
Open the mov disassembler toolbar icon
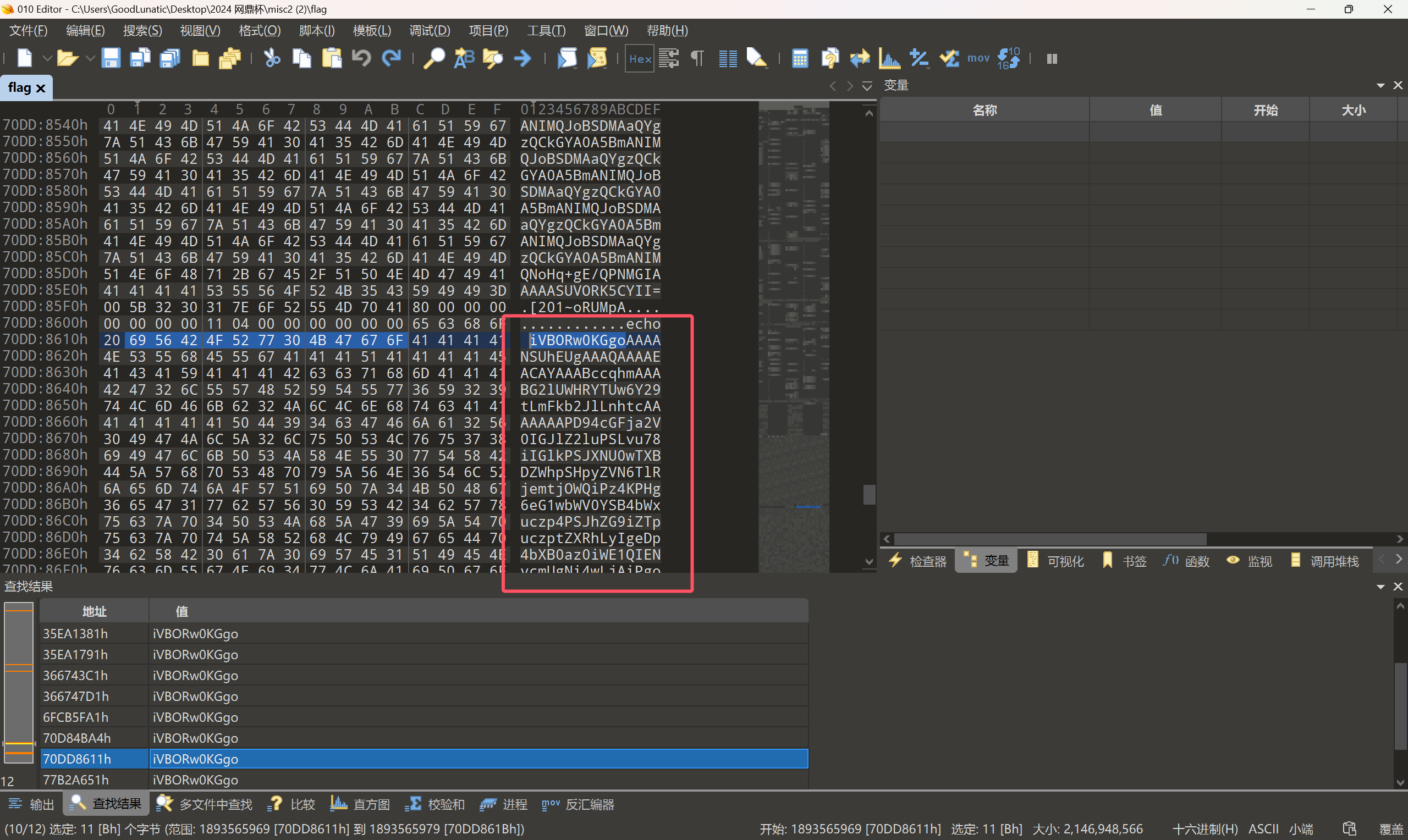(x=978, y=58)
